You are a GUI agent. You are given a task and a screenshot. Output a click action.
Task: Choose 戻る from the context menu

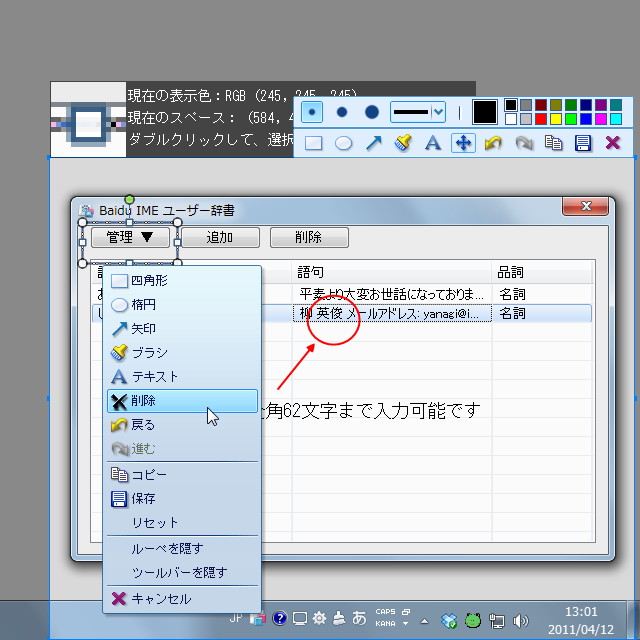tap(182, 425)
